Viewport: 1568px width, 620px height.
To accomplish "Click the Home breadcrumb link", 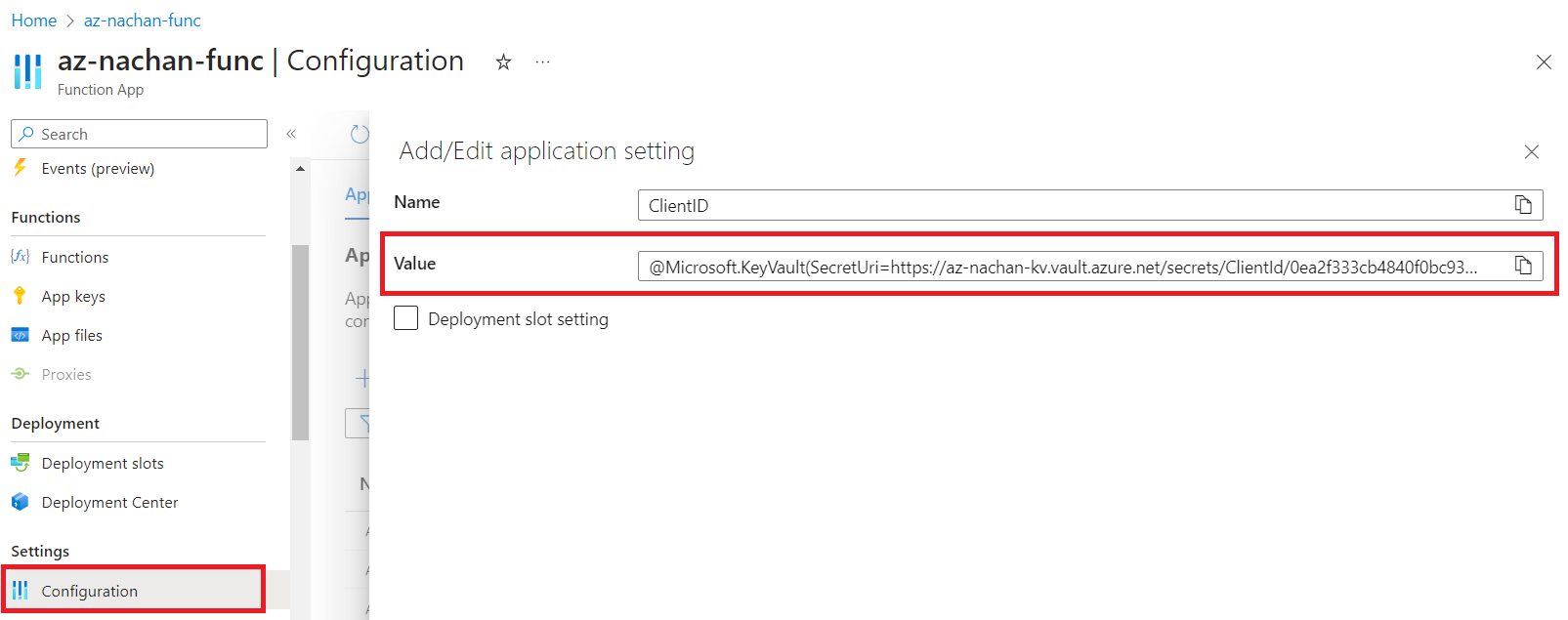I will point(34,21).
